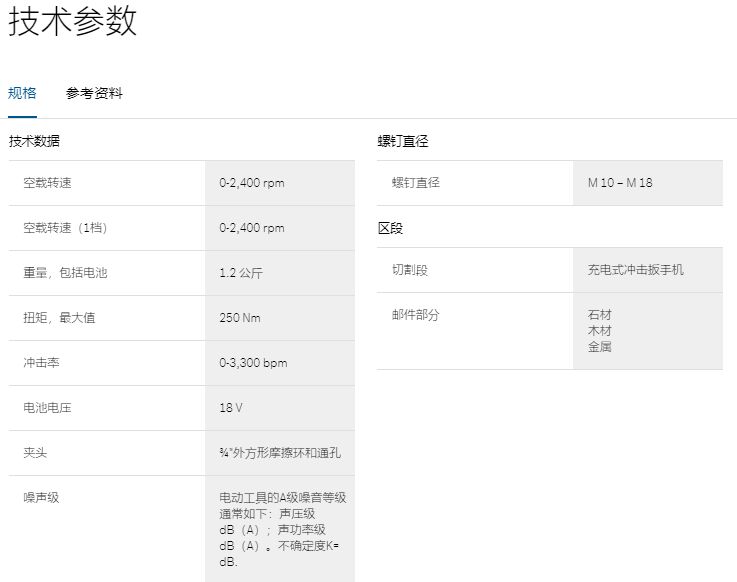This screenshot has height=582, width=737.
Task: Click the 空载转速 row label
Action: coord(47,183)
